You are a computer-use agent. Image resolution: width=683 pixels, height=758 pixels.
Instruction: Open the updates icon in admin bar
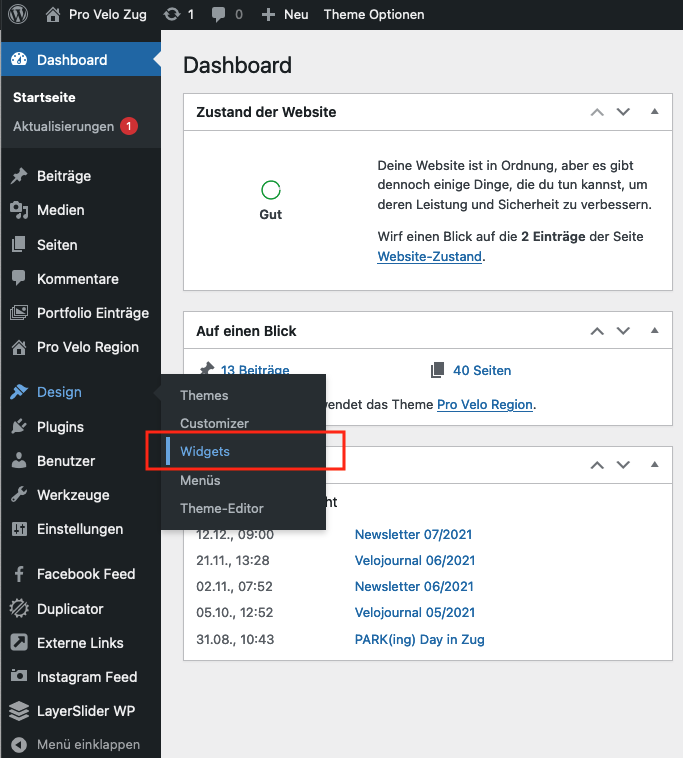[172, 15]
